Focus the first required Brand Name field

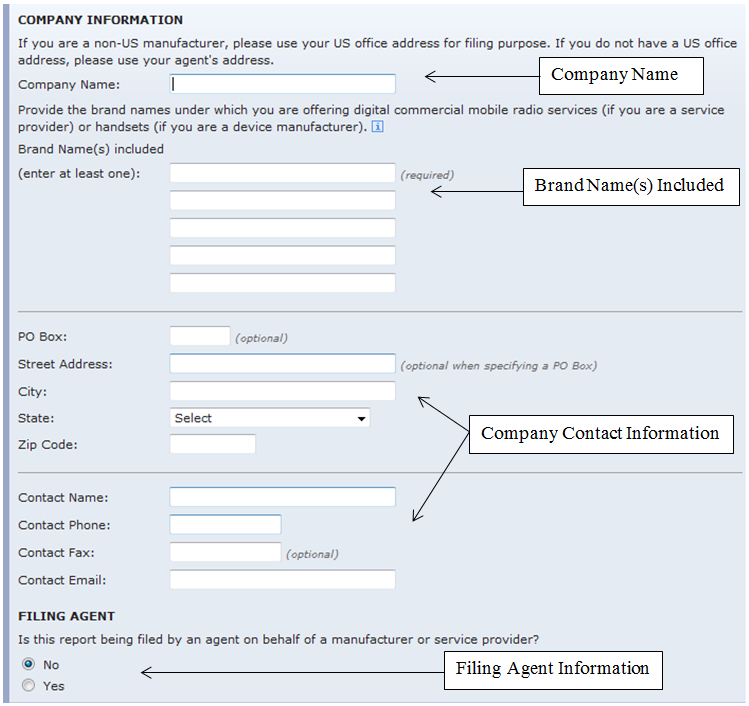click(283, 173)
